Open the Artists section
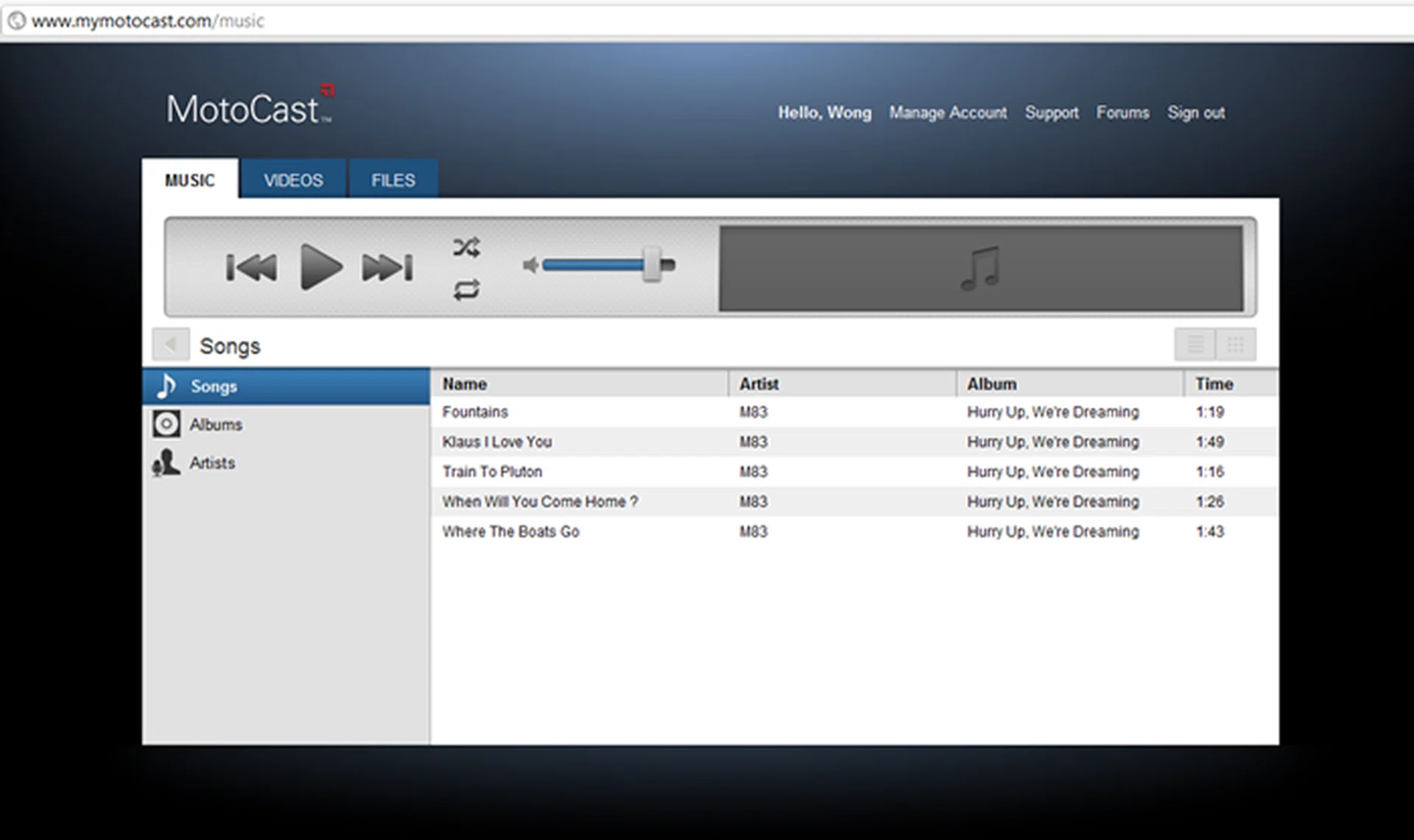The image size is (1414, 840). (212, 462)
